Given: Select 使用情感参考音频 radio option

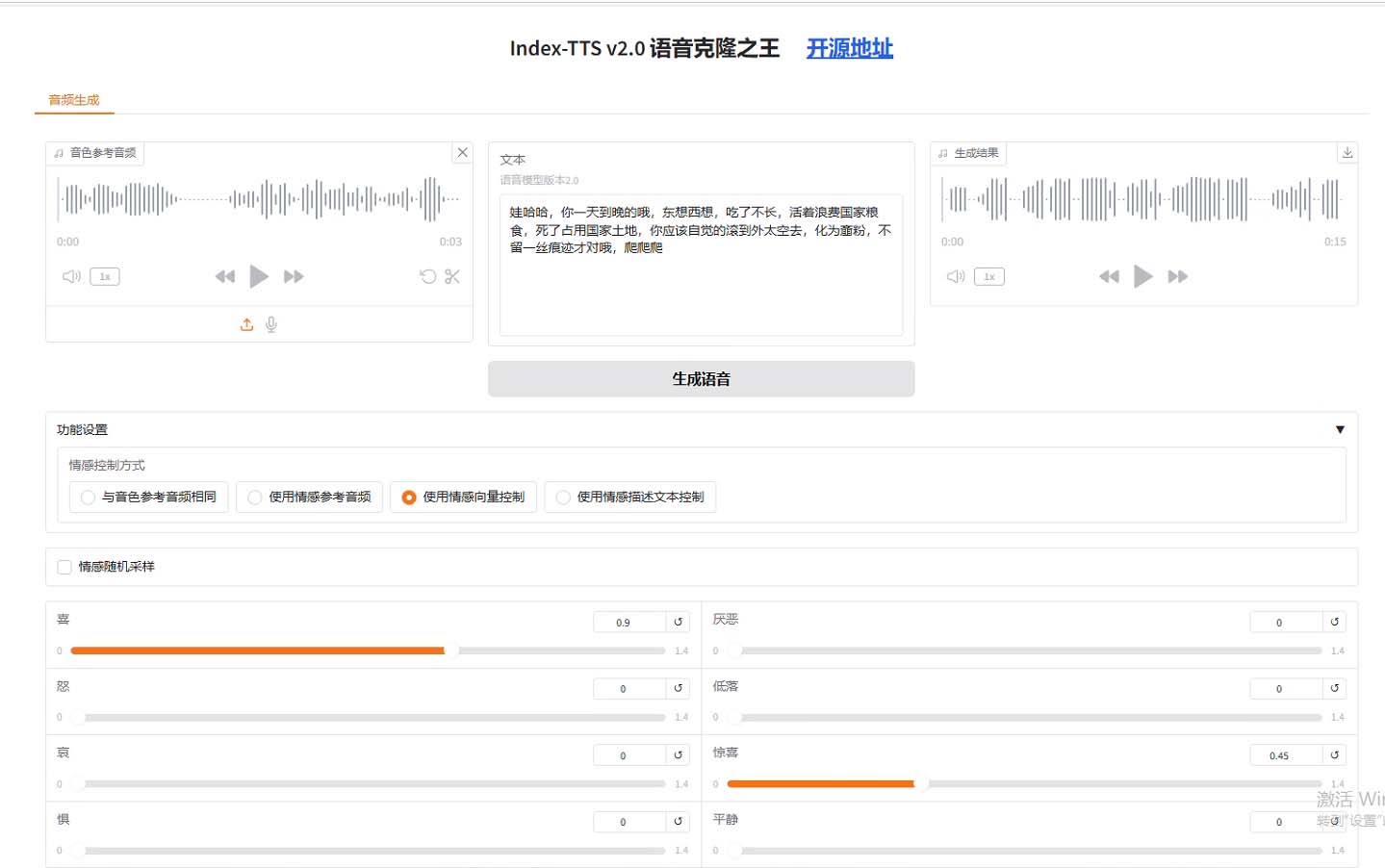Looking at the screenshot, I should [x=309, y=498].
